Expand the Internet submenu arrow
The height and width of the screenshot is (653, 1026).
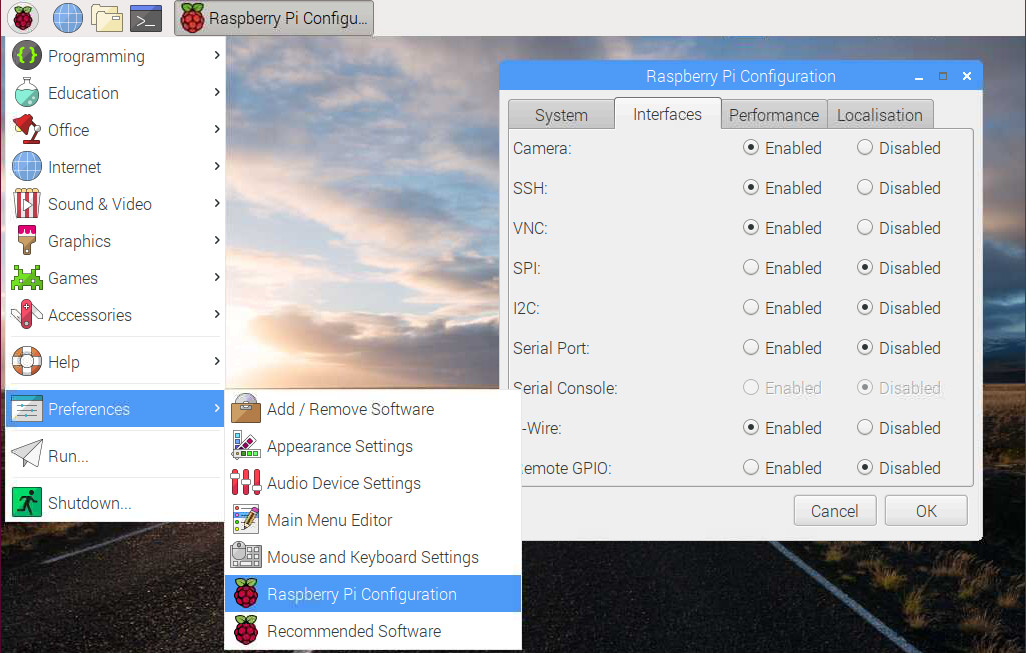coord(217,166)
